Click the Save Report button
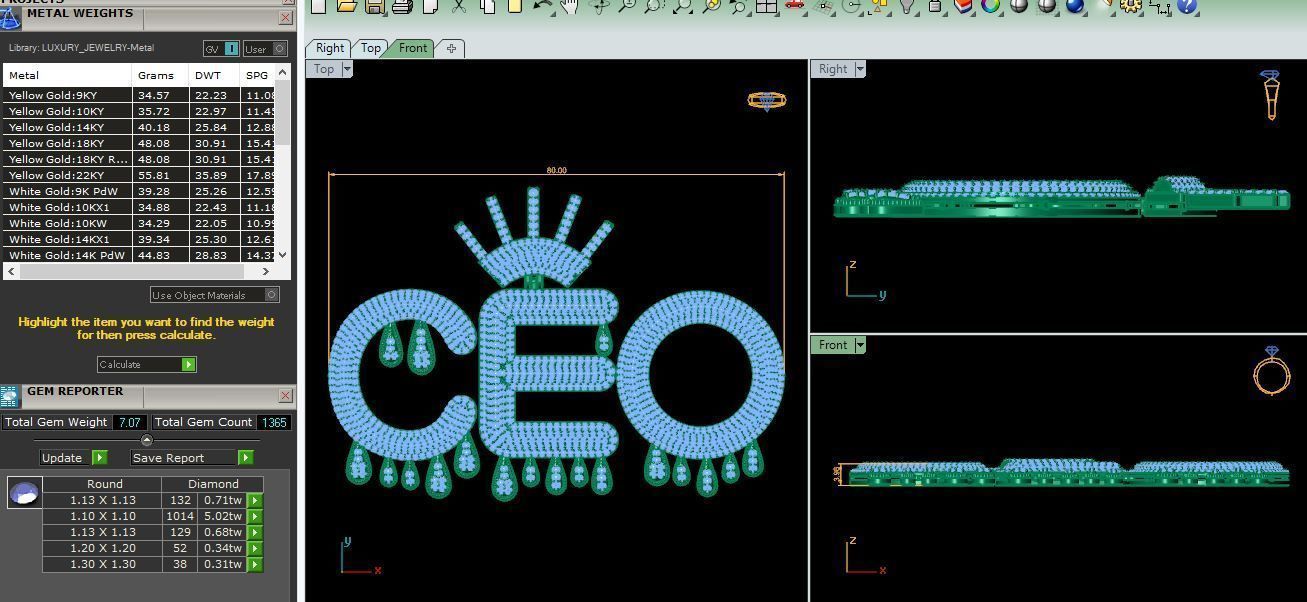The height and width of the screenshot is (602, 1307). 192,457
